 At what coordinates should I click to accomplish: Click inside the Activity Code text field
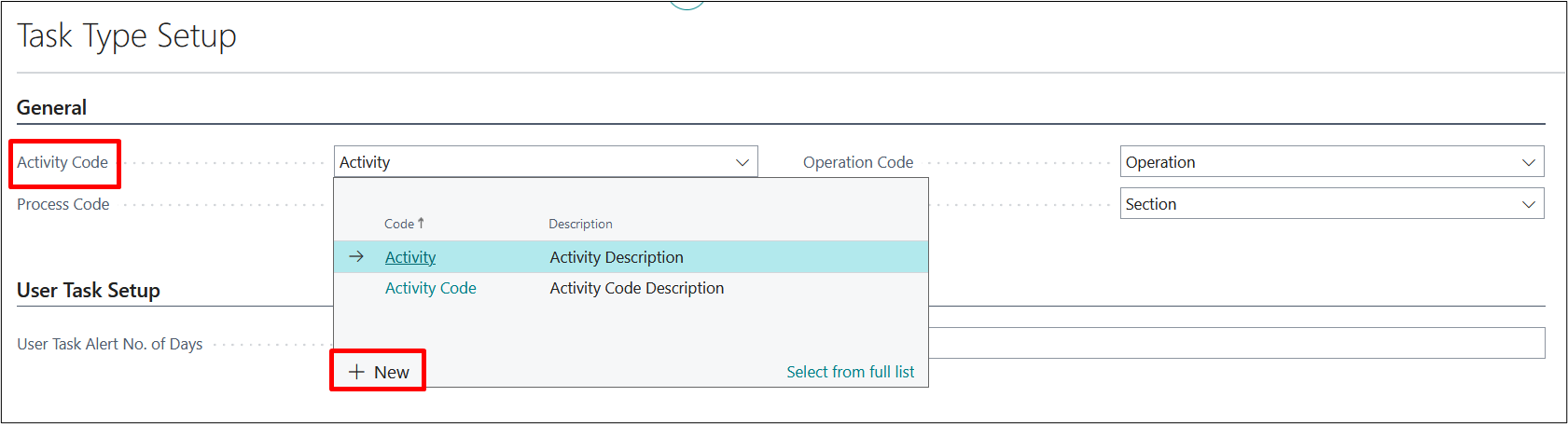coord(532,162)
